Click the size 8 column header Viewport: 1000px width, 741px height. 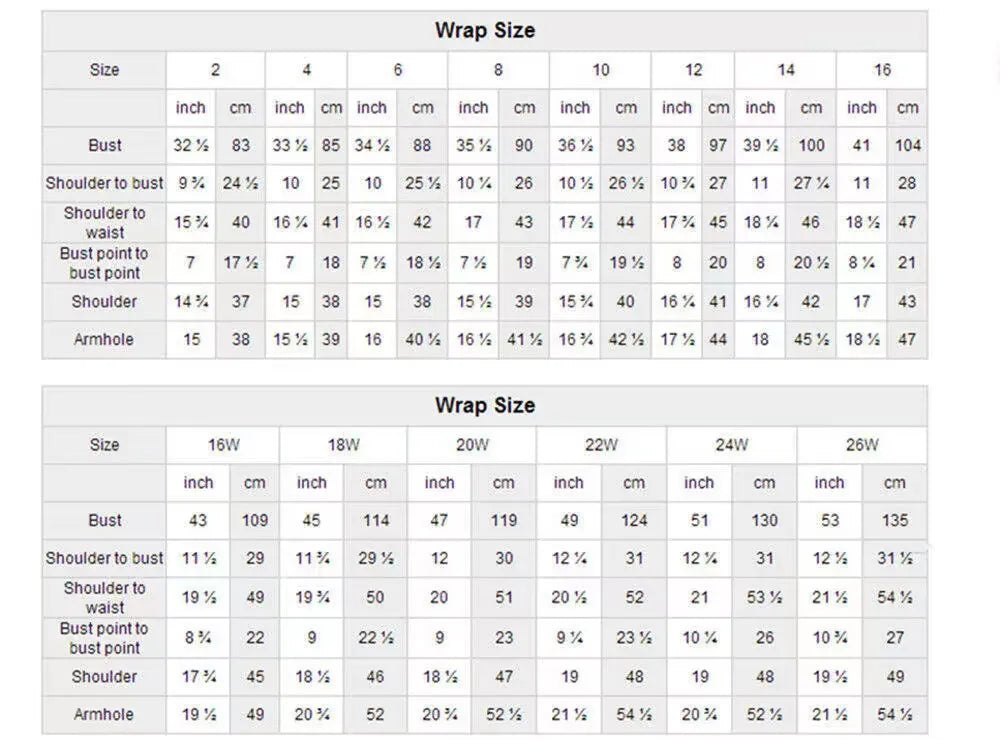coord(498,70)
